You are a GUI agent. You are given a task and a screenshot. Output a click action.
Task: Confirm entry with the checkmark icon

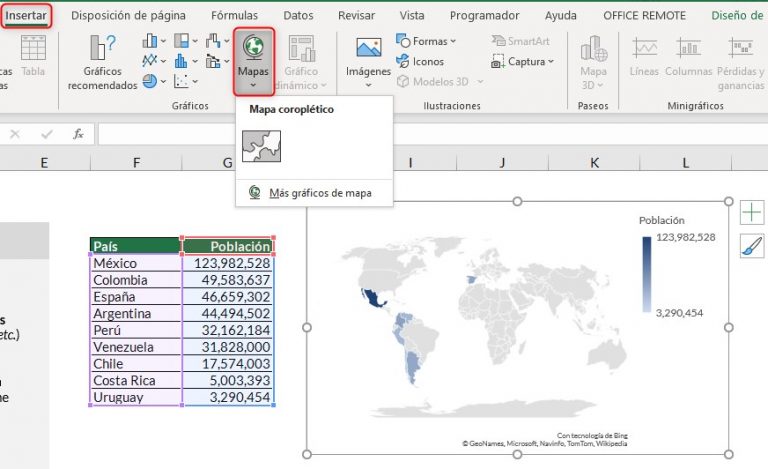pyautogui.click(x=47, y=134)
